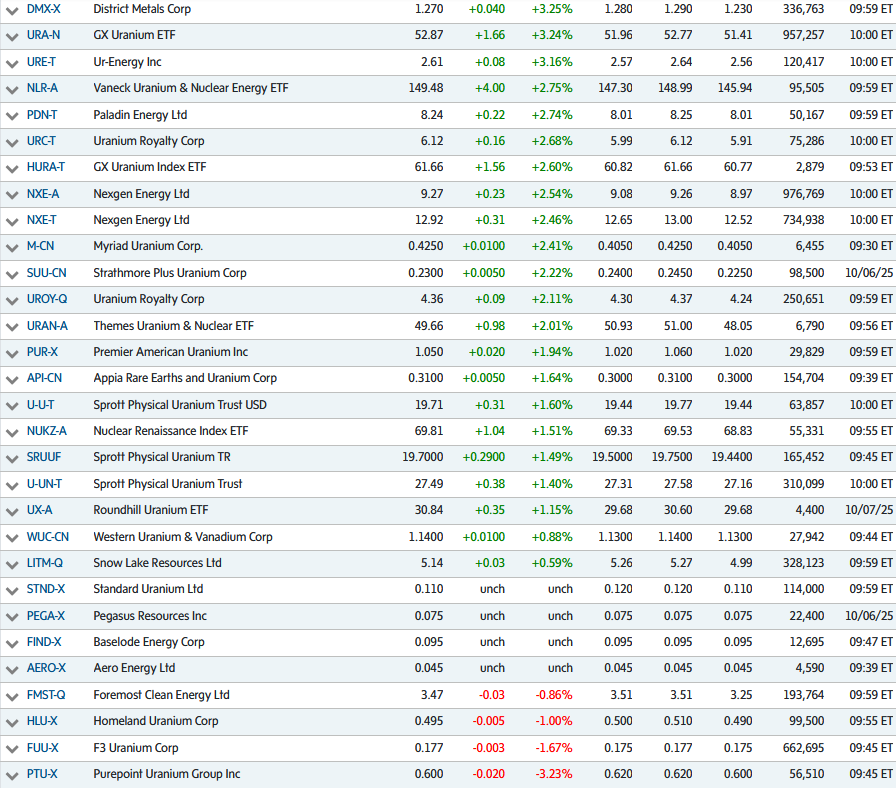Expand the chevron beside PTU-X
896x788 pixels.
pos(12,774)
